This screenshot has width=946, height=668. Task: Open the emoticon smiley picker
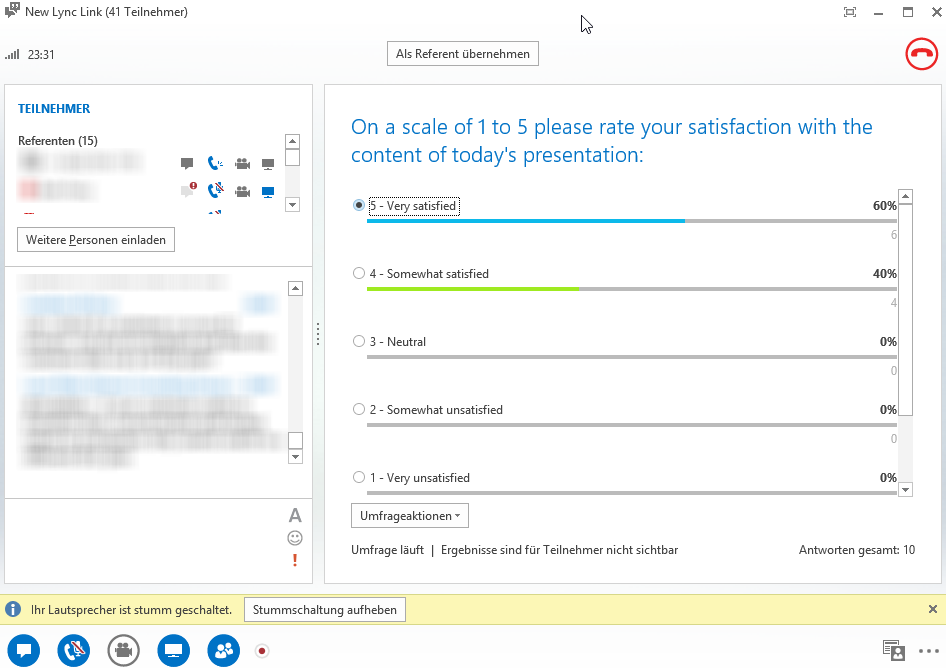pyautogui.click(x=295, y=538)
